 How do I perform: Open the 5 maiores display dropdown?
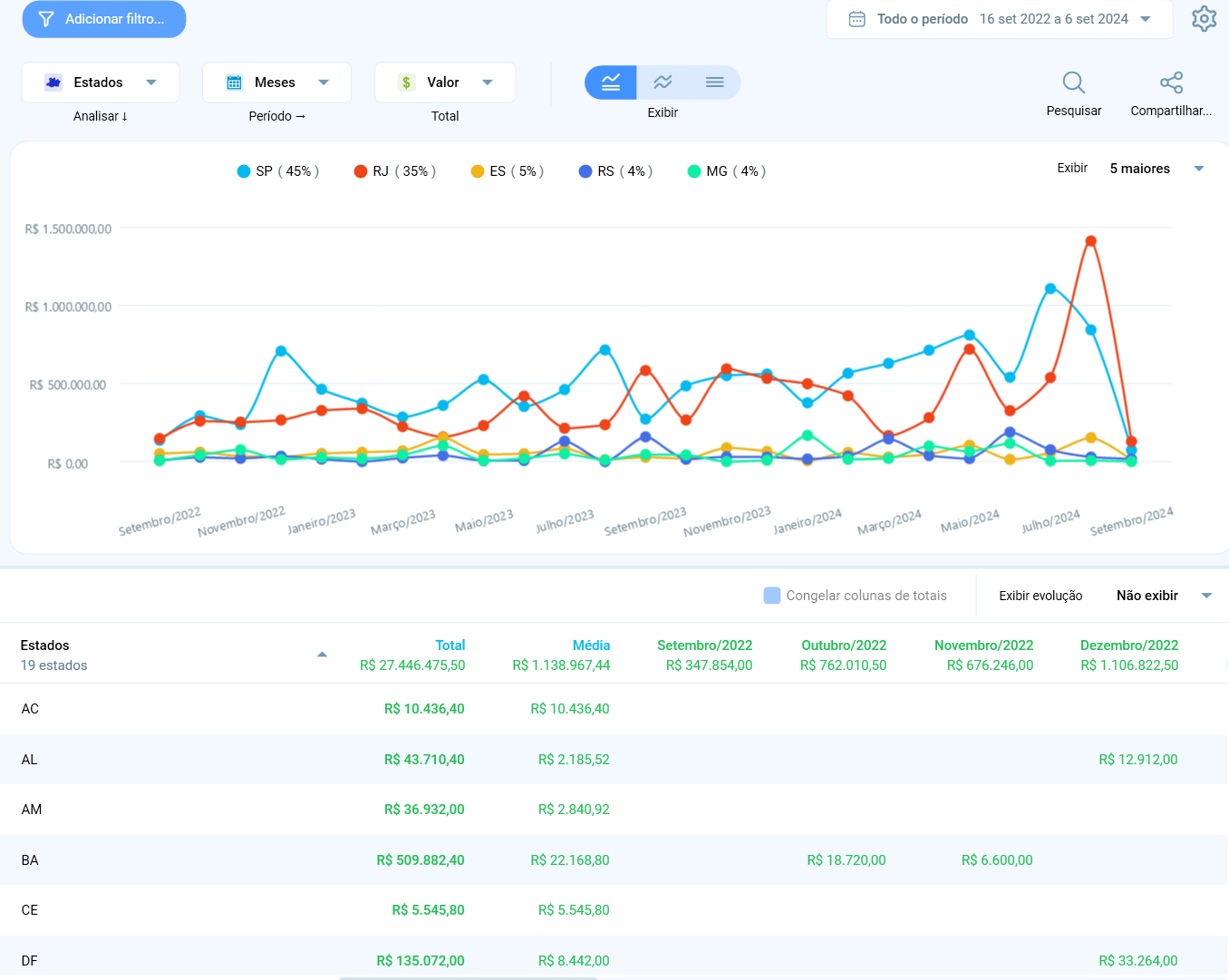pyautogui.click(x=1156, y=169)
